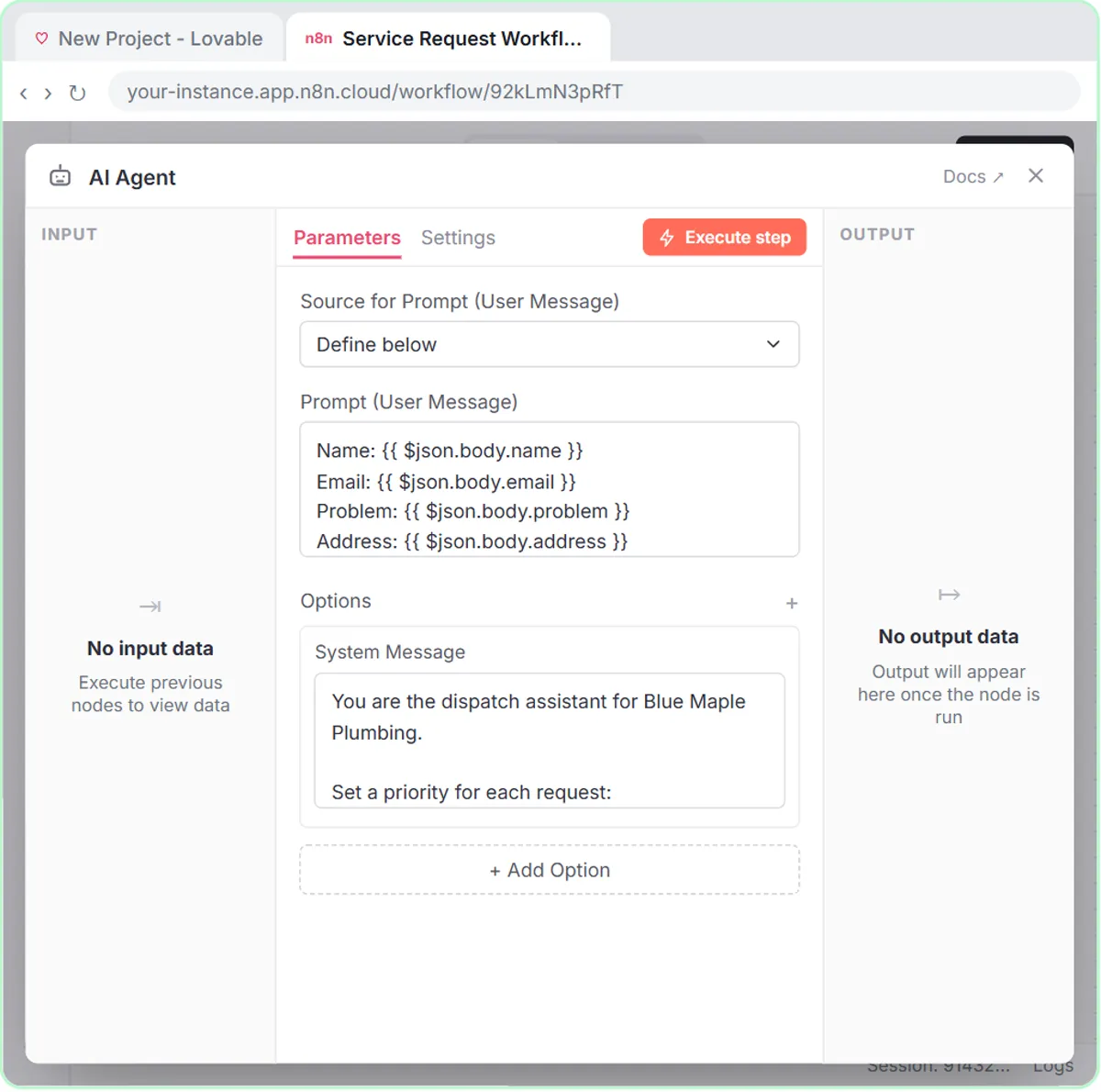Close the AI Agent panel
This screenshot has width=1101, height=1092.
click(1036, 175)
